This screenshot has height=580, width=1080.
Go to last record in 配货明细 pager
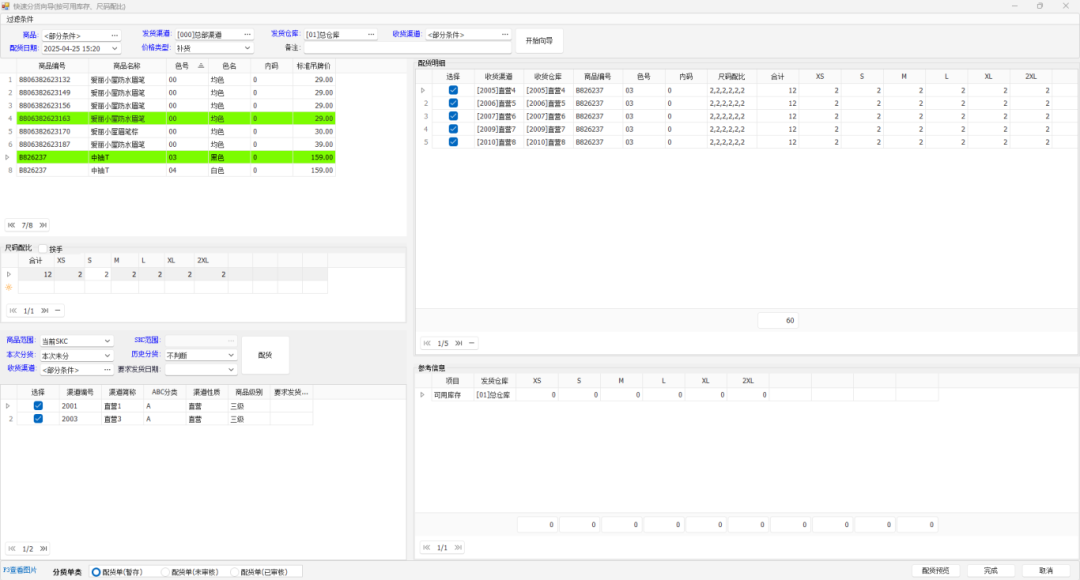459,343
